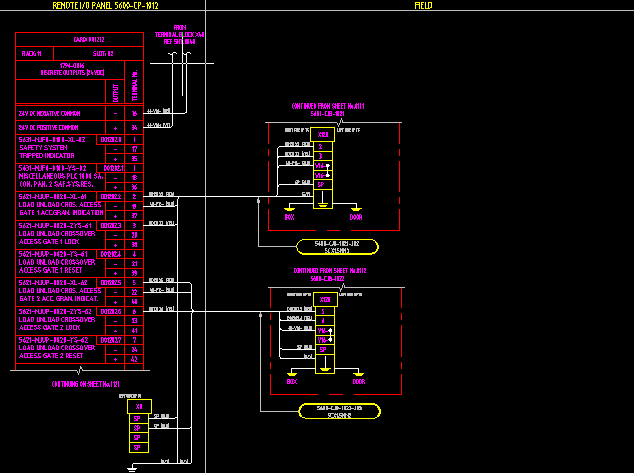634x473 pixels.
Task: Click the CONTINUING ON SHEET note below table
Action: pyautogui.click(x=85, y=384)
